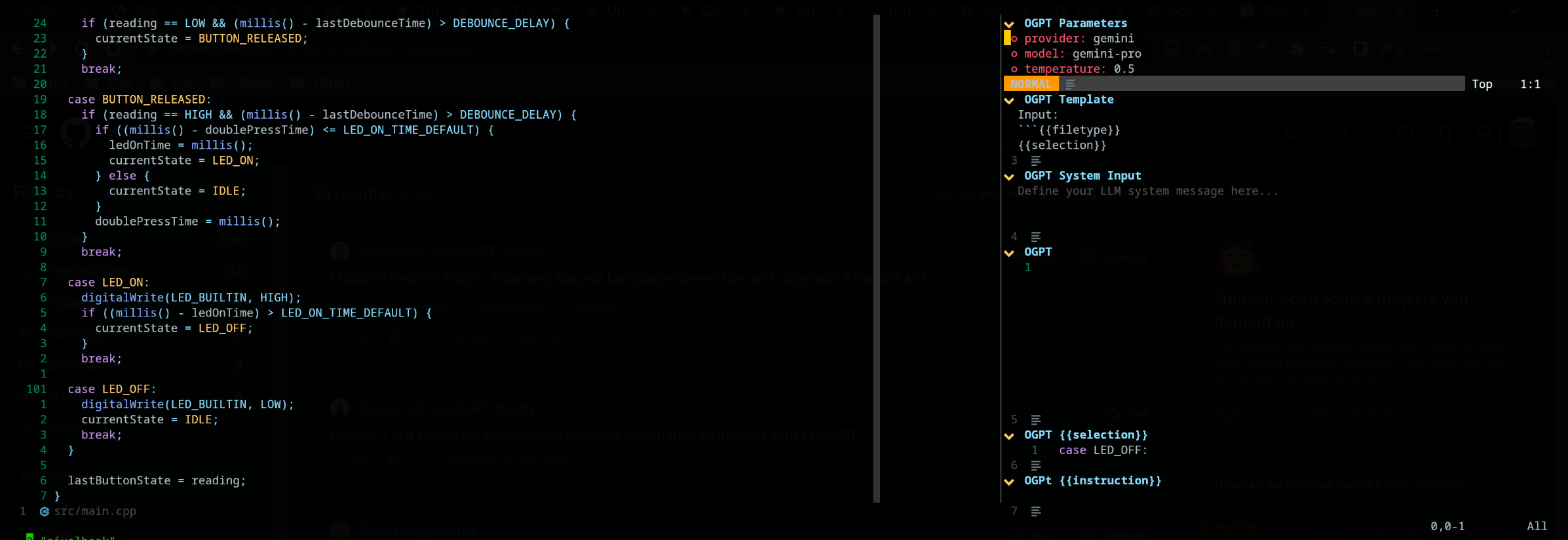Click the currentState = LED_OFF; line
The width and height of the screenshot is (1568, 540).
[174, 328]
